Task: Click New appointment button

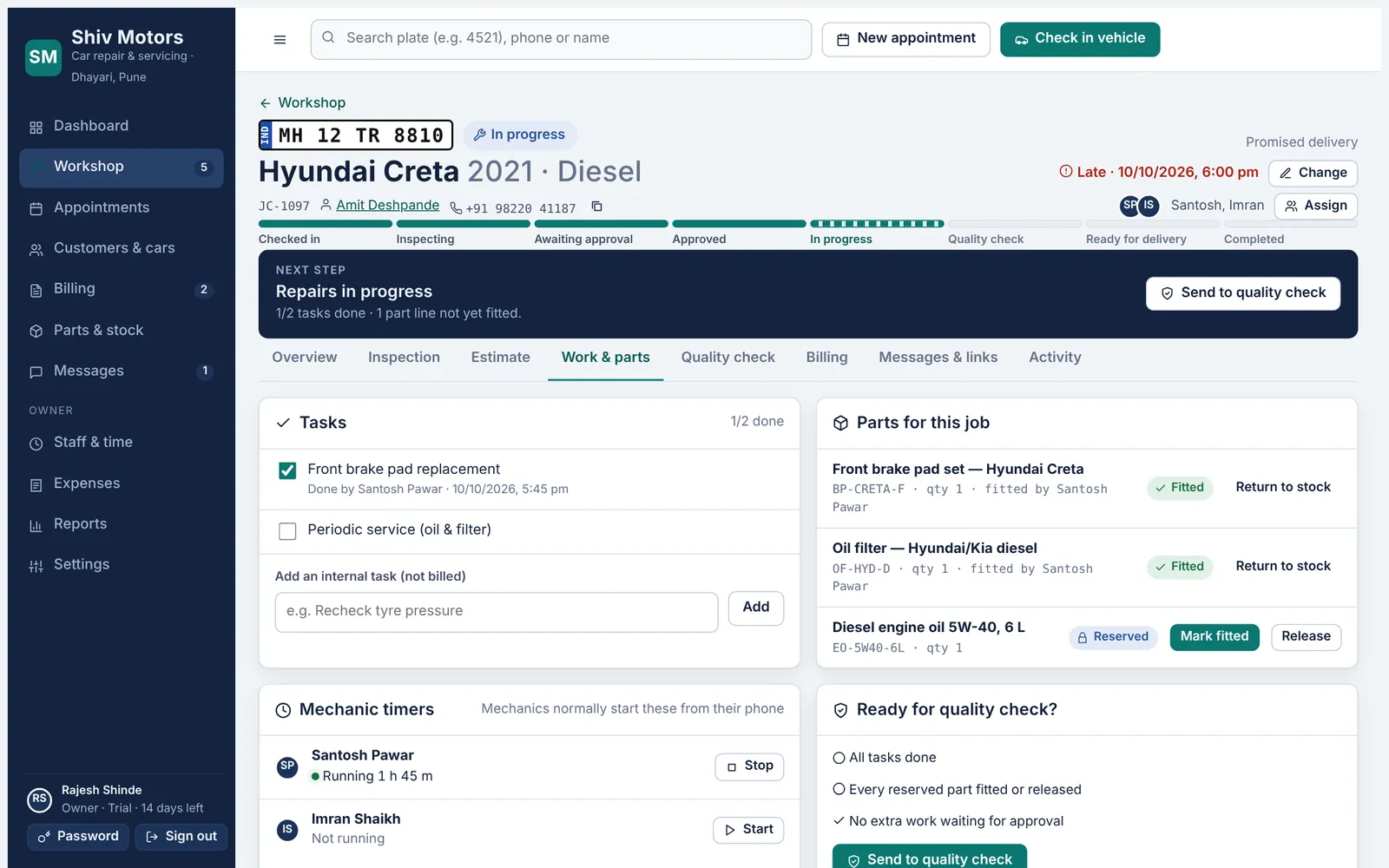Action: (x=906, y=39)
